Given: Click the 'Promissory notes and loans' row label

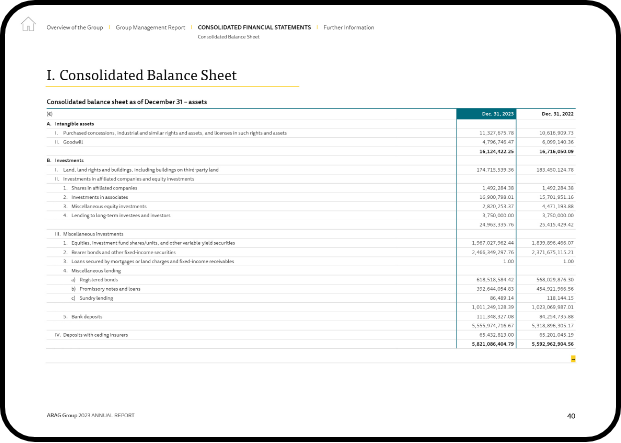Looking at the screenshot, I should tap(110, 289).
